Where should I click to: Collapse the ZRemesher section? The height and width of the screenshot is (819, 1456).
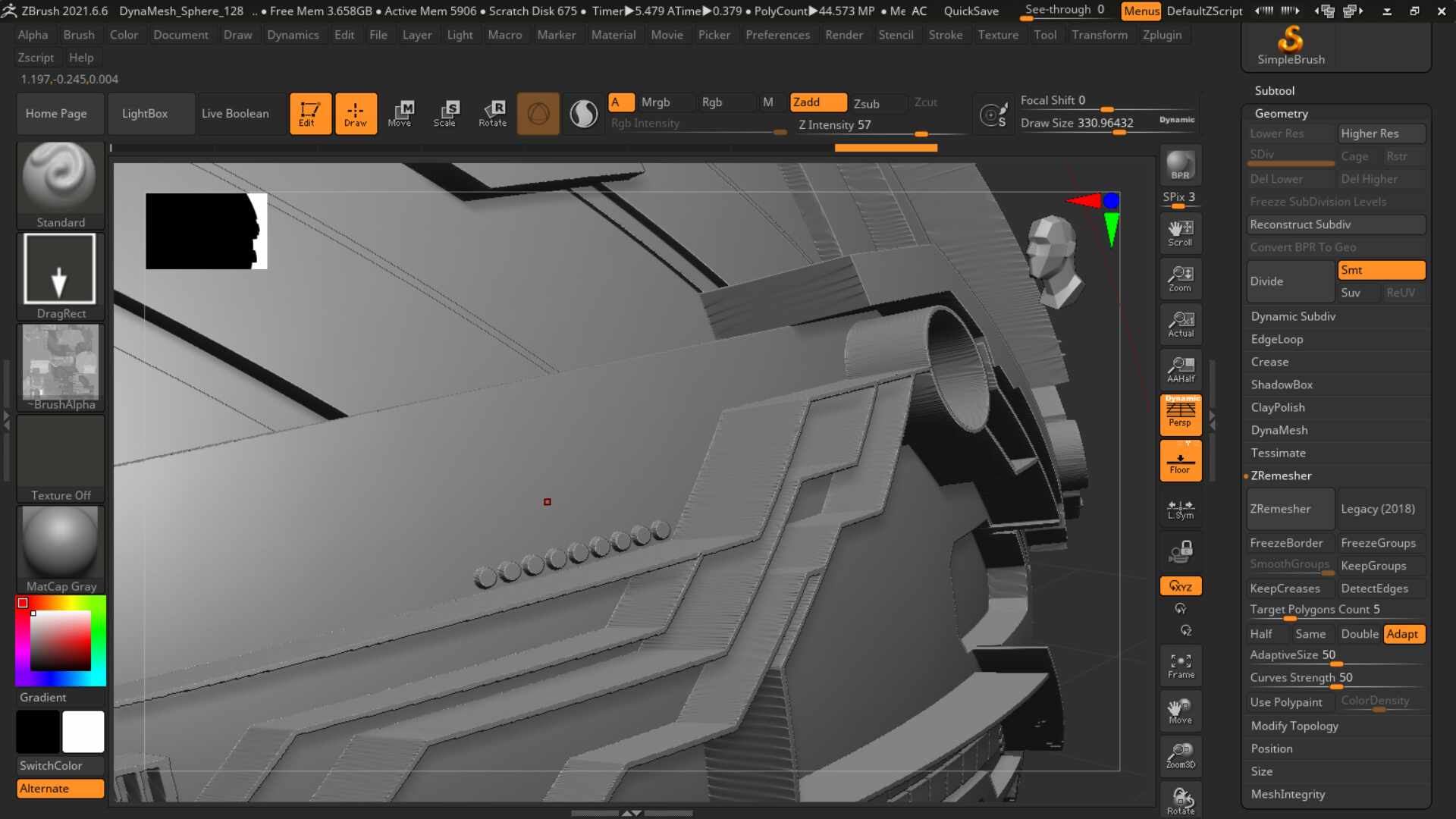tap(1281, 475)
